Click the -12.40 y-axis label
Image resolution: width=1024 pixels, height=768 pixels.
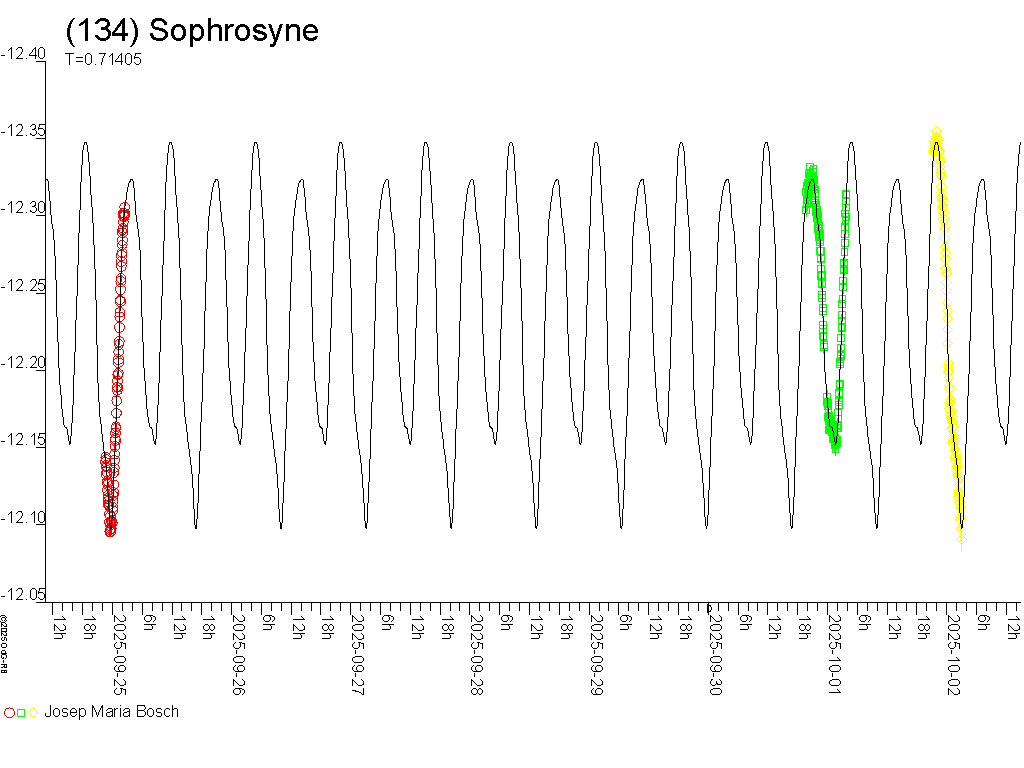coord(23,54)
